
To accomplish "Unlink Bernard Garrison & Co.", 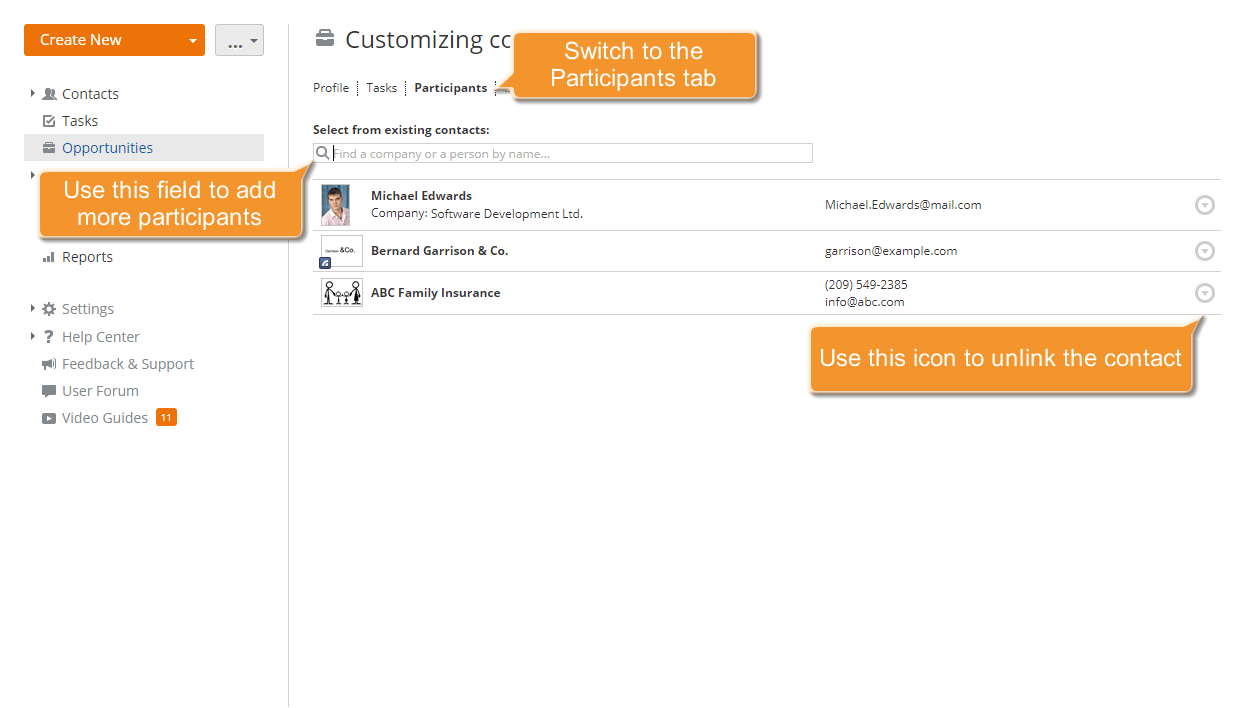I will click(x=1205, y=251).
